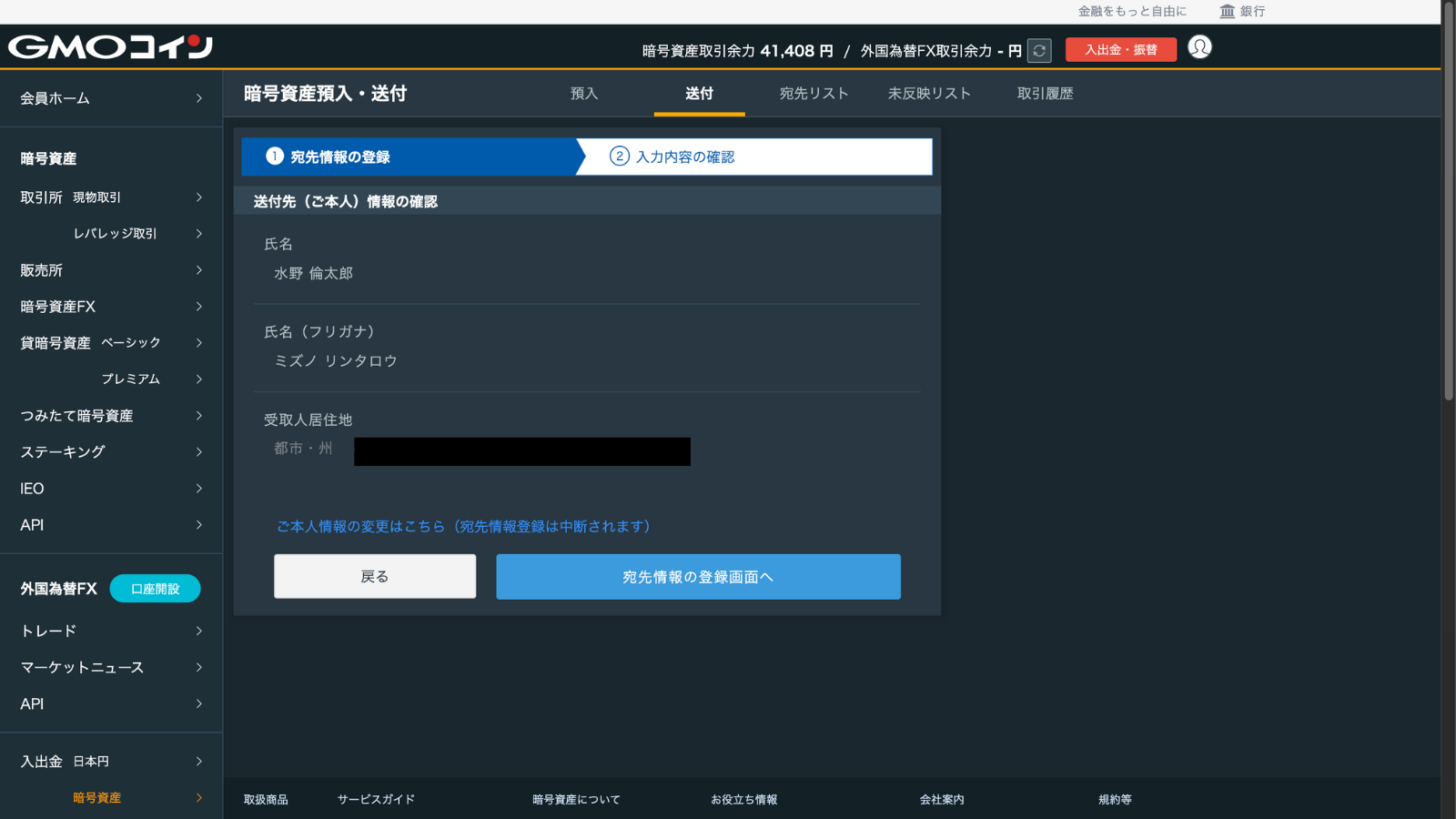Image resolution: width=1456 pixels, height=819 pixels.
Task: Click the GMO Coin logo
Action: [110, 46]
